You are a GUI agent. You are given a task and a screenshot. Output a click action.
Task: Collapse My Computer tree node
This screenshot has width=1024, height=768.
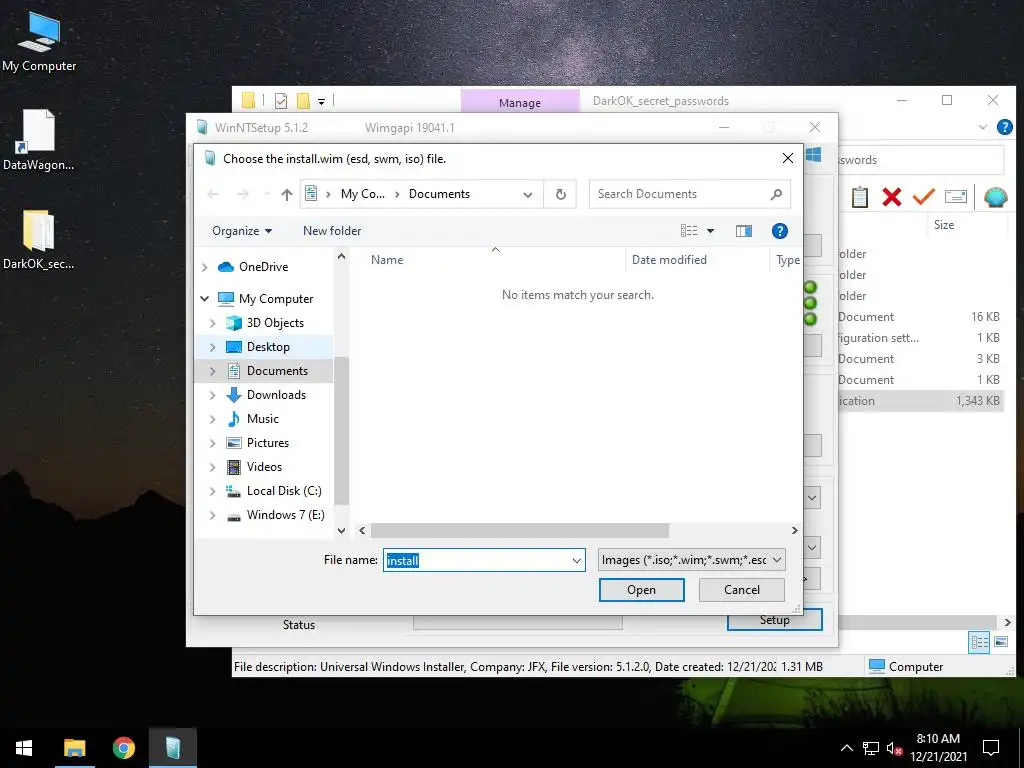click(x=204, y=298)
